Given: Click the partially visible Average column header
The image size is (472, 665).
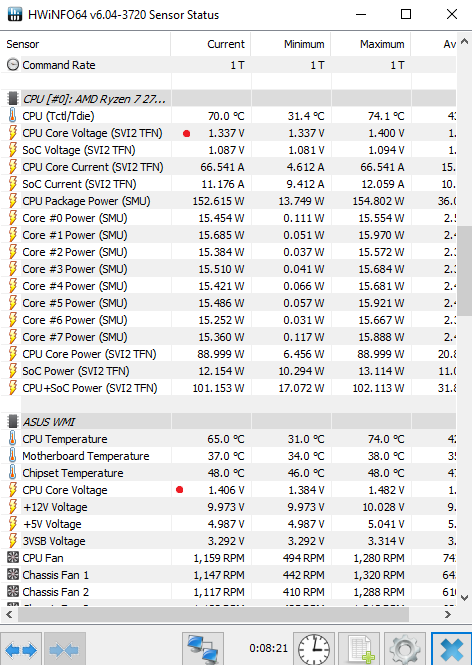Looking at the screenshot, I should tap(434, 44).
